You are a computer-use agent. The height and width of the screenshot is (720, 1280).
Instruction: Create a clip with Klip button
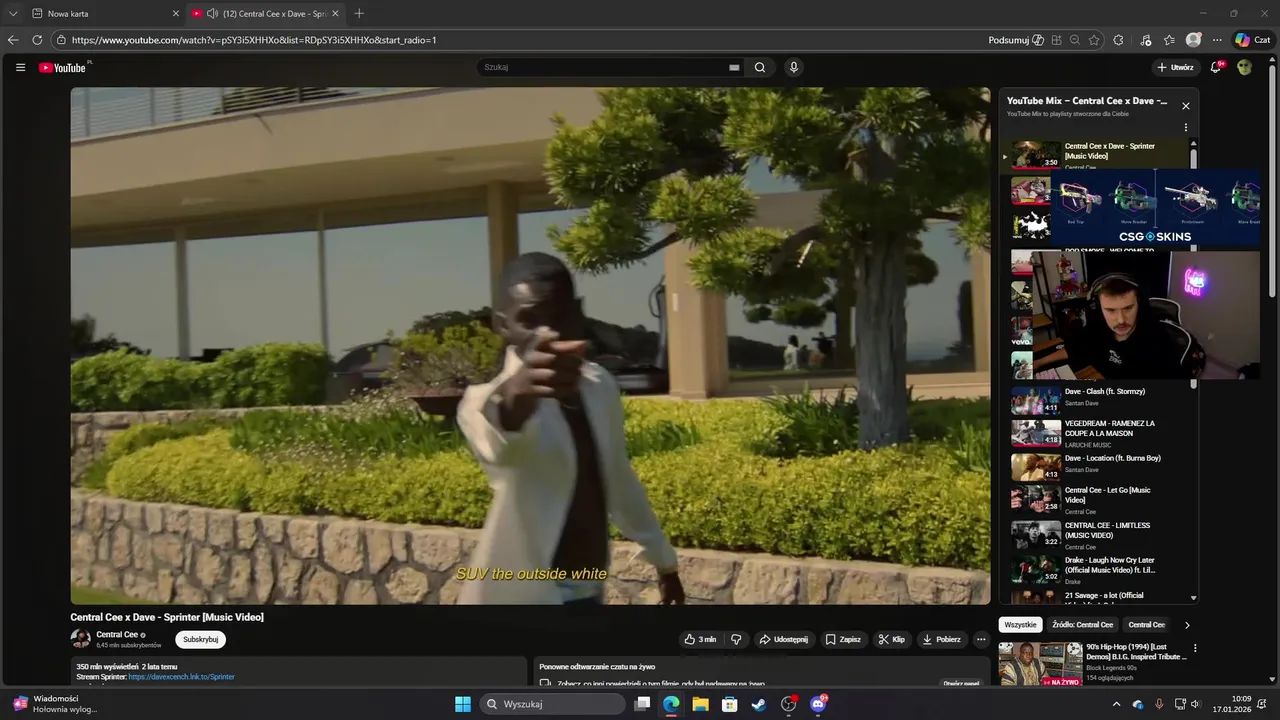(x=891, y=639)
